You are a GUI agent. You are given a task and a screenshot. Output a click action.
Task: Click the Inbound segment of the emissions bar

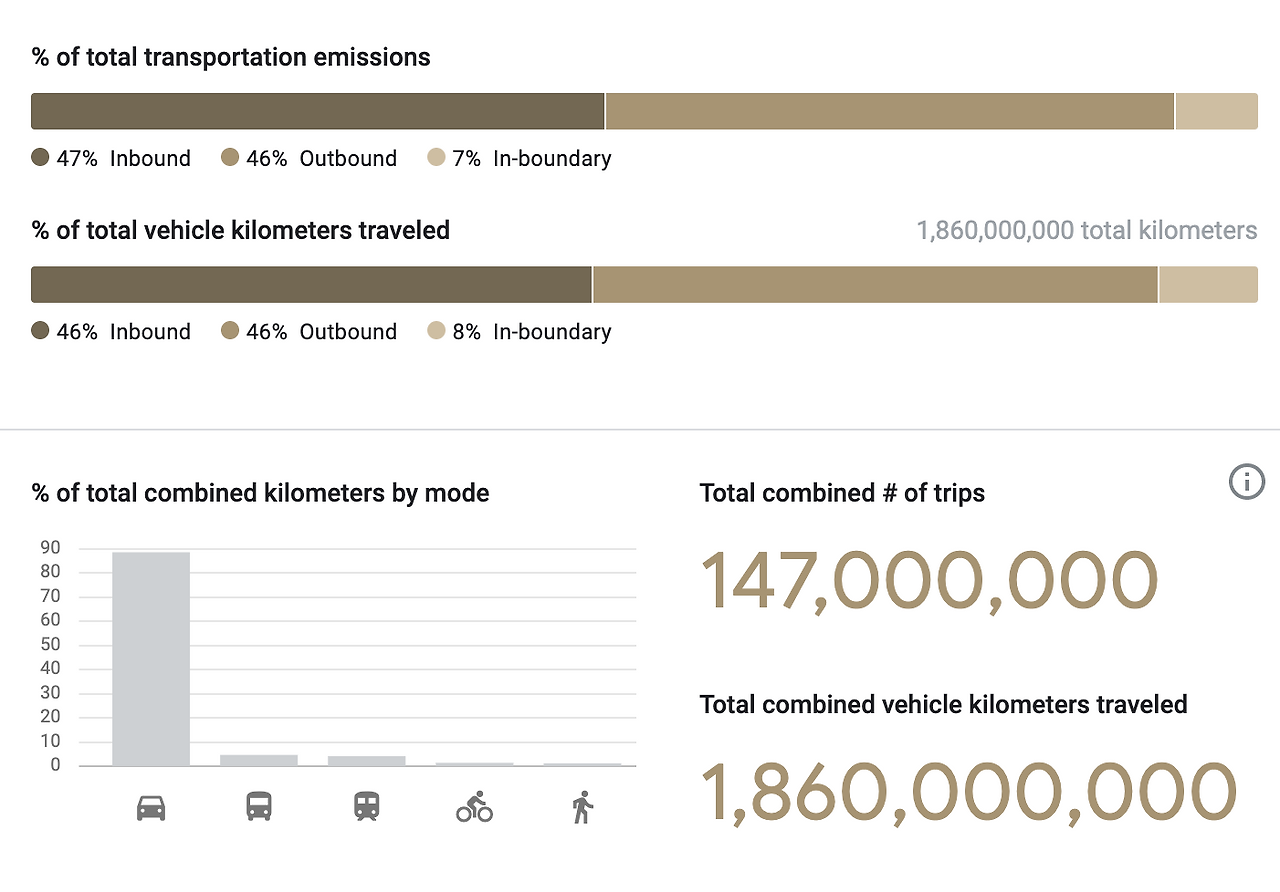click(318, 111)
